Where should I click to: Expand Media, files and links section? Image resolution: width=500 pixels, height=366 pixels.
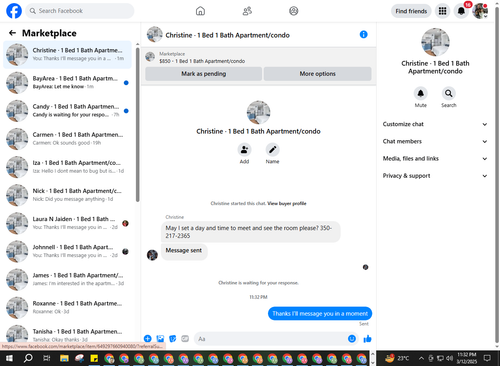coord(435,159)
